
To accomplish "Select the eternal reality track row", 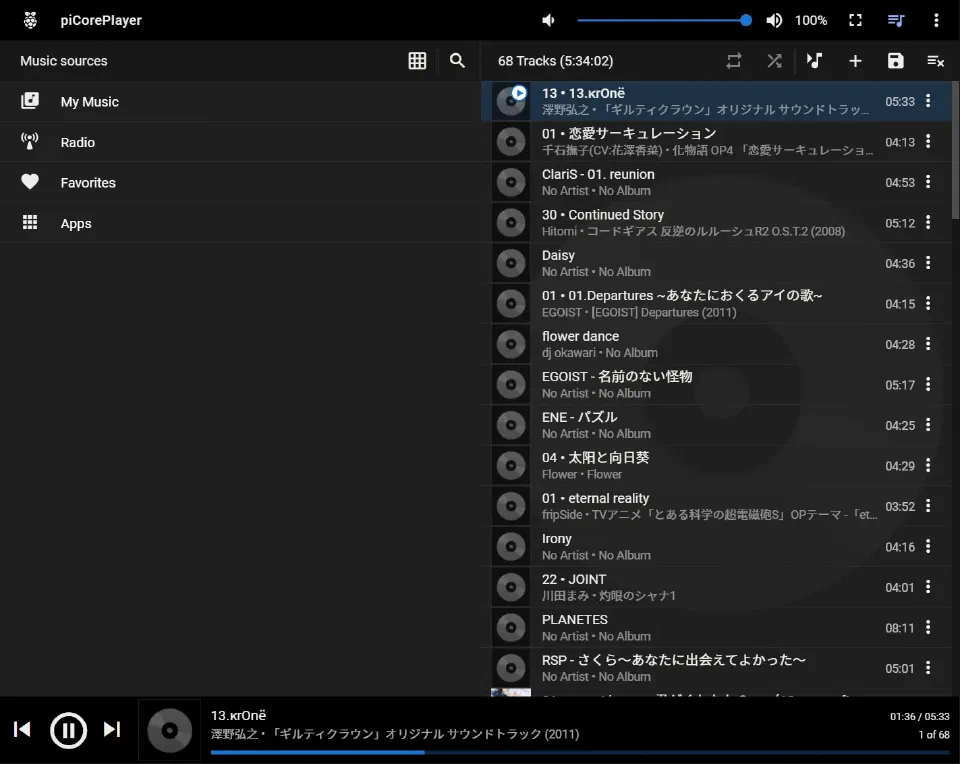I will (x=716, y=506).
